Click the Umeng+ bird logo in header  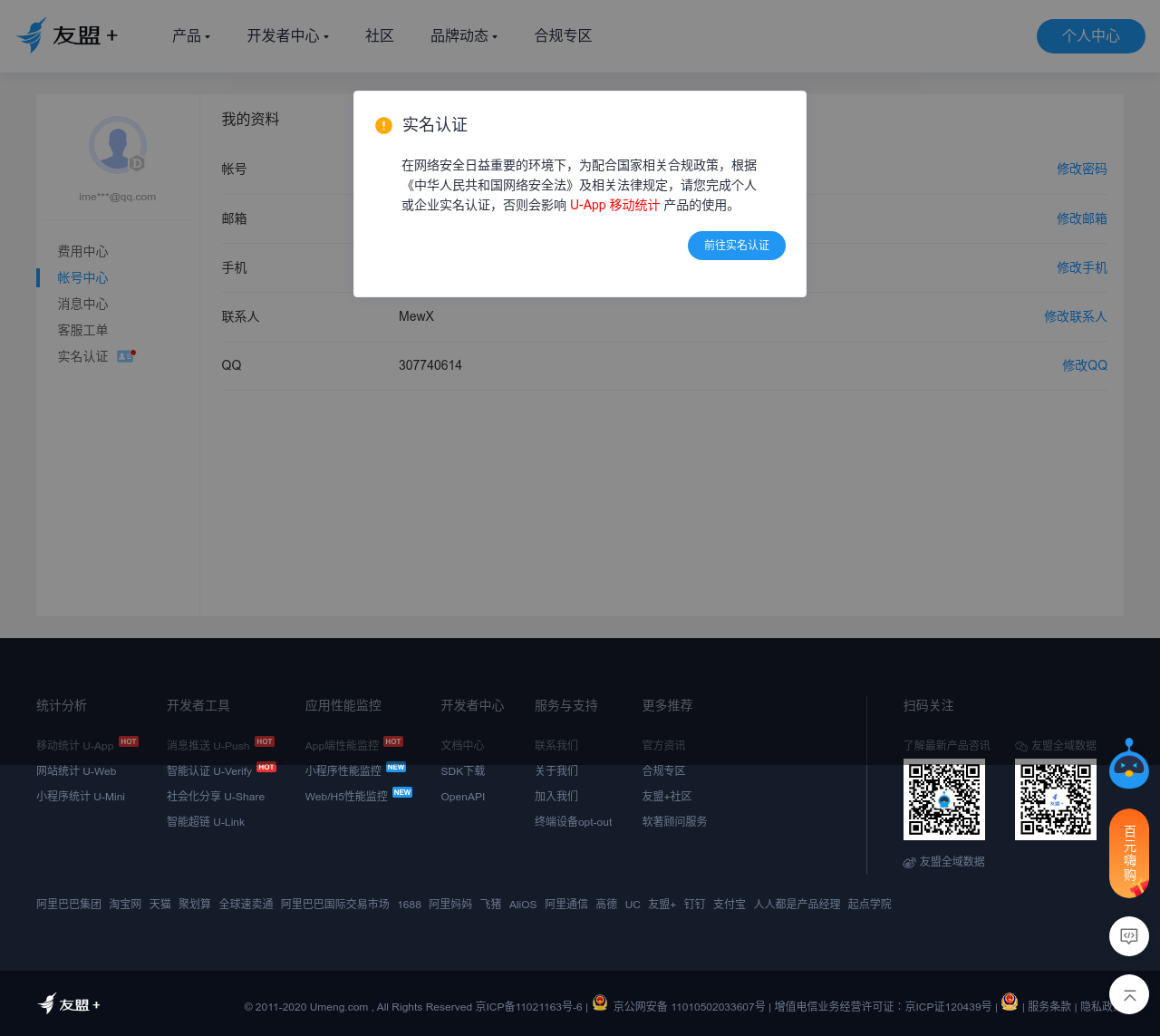click(67, 35)
